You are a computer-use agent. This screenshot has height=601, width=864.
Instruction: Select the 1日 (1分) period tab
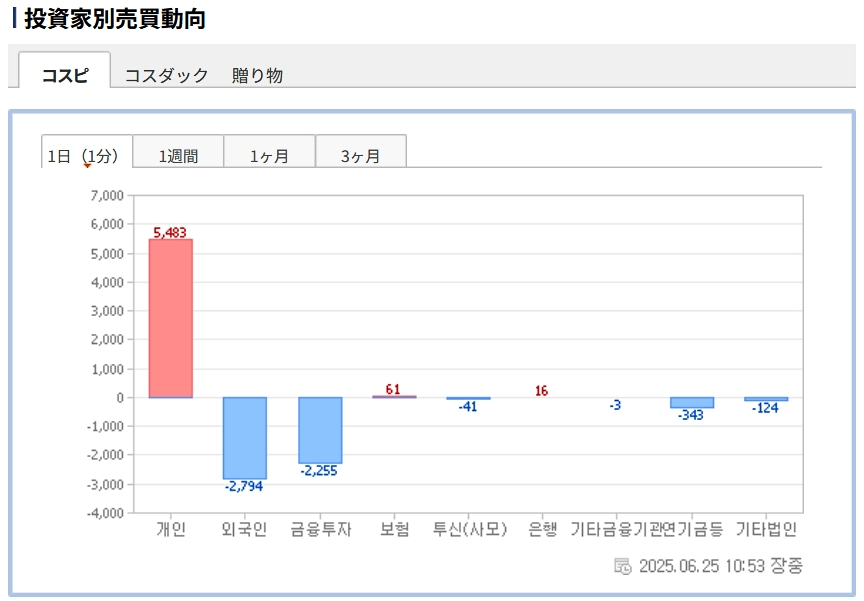click(x=87, y=155)
